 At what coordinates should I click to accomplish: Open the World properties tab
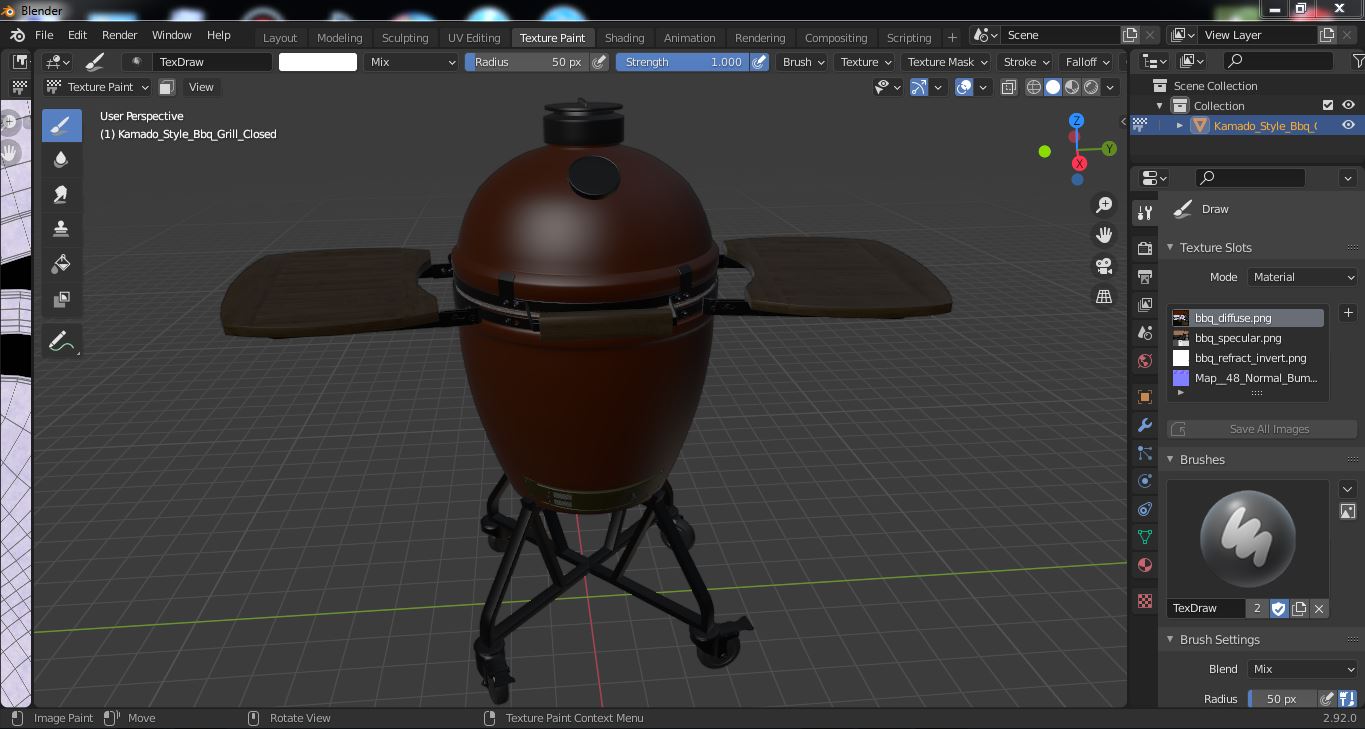[1145, 360]
